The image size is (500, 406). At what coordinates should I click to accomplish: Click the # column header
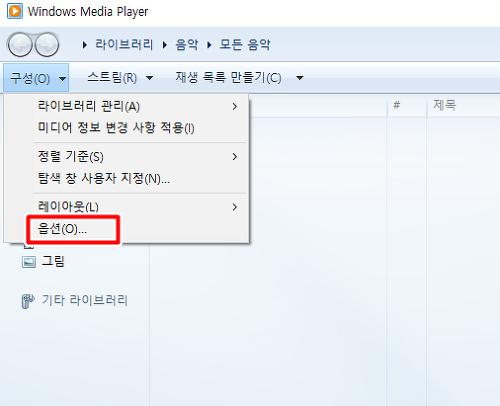pos(407,106)
